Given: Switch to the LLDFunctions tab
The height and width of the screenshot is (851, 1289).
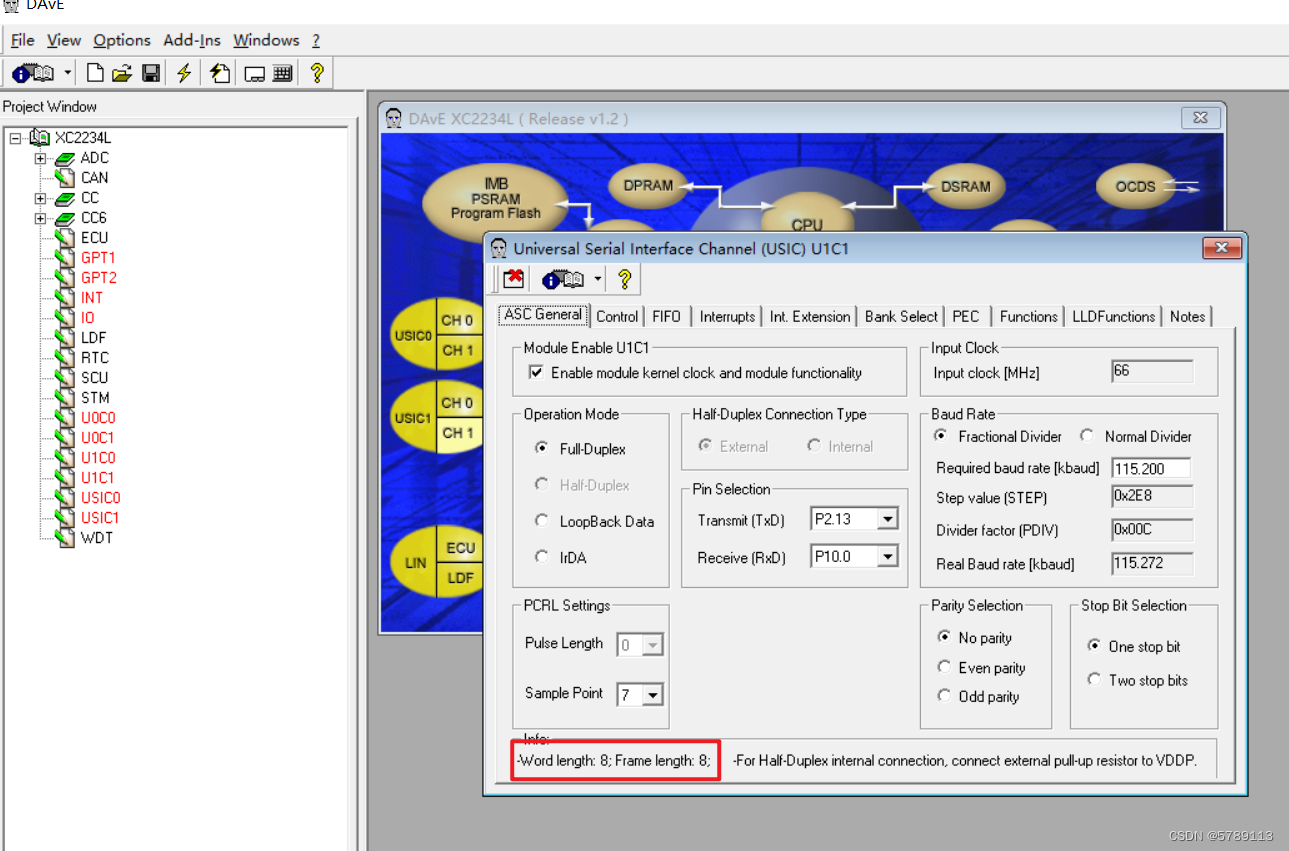Looking at the screenshot, I should pos(1113,316).
